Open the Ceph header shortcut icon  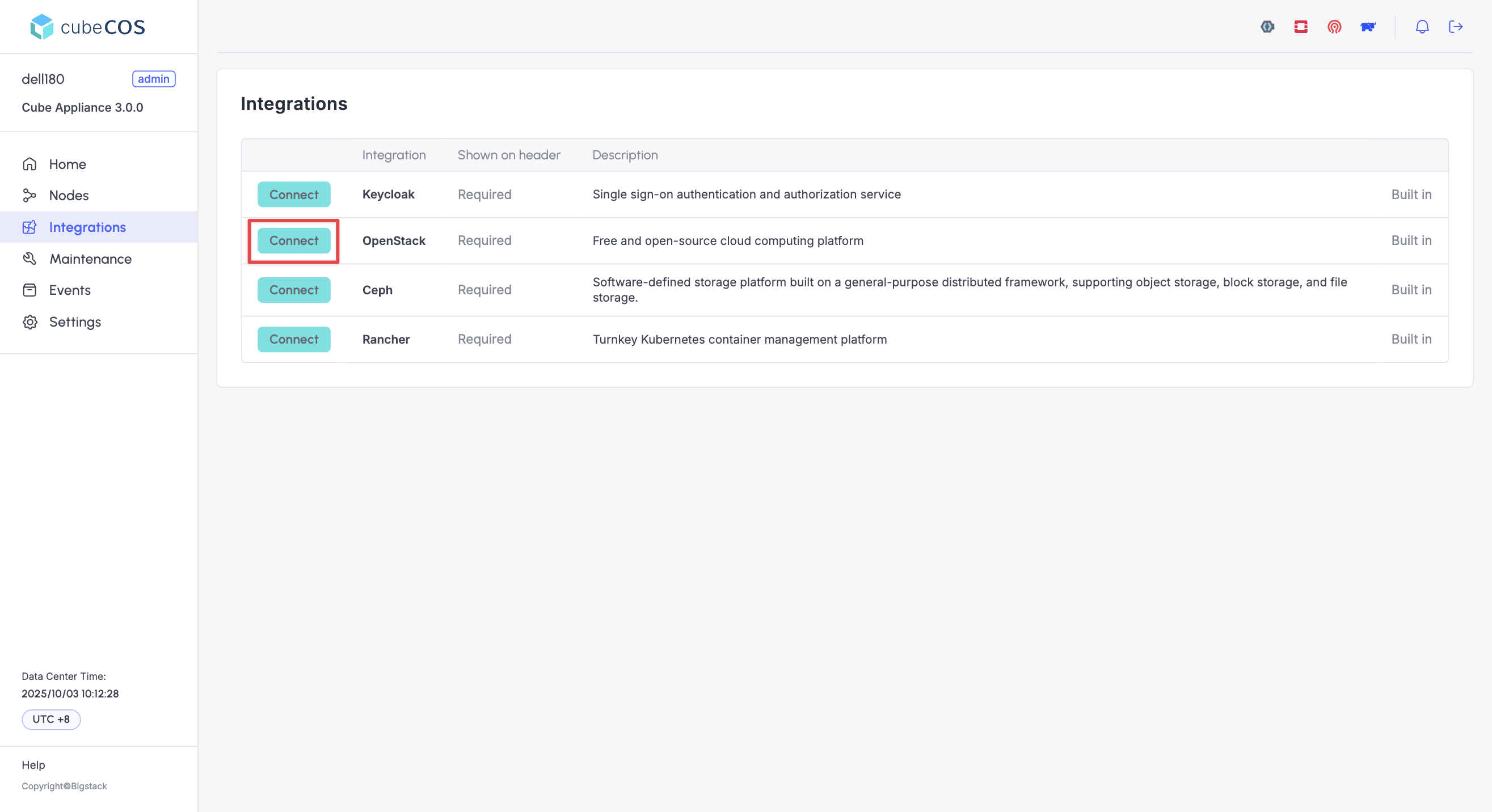pyautogui.click(x=1334, y=27)
